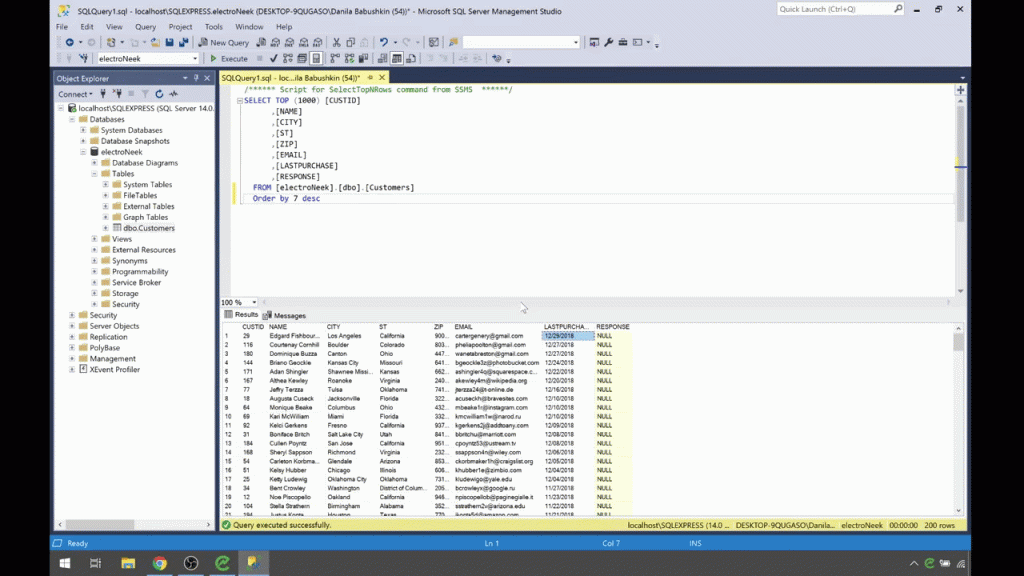
Task: Refresh the Object Explorer tree
Action: coord(159,94)
